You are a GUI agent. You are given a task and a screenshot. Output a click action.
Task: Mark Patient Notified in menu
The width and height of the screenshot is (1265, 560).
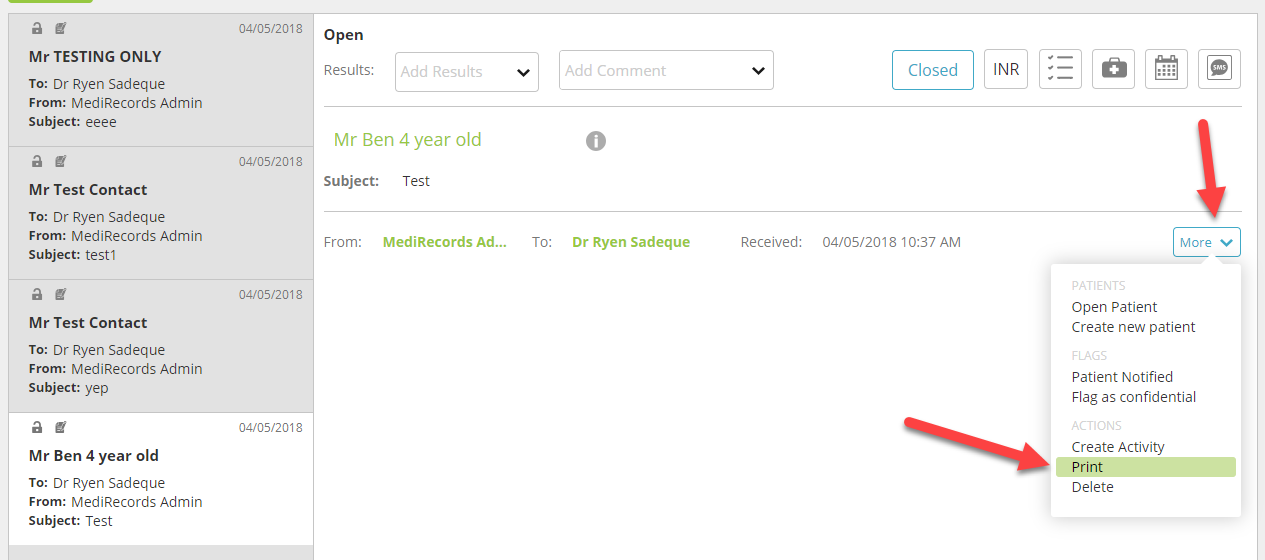1122,377
